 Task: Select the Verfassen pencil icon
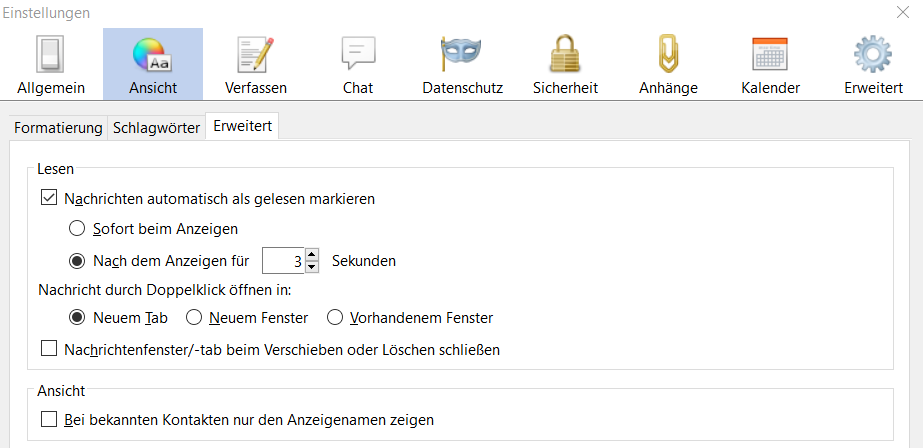[256, 54]
